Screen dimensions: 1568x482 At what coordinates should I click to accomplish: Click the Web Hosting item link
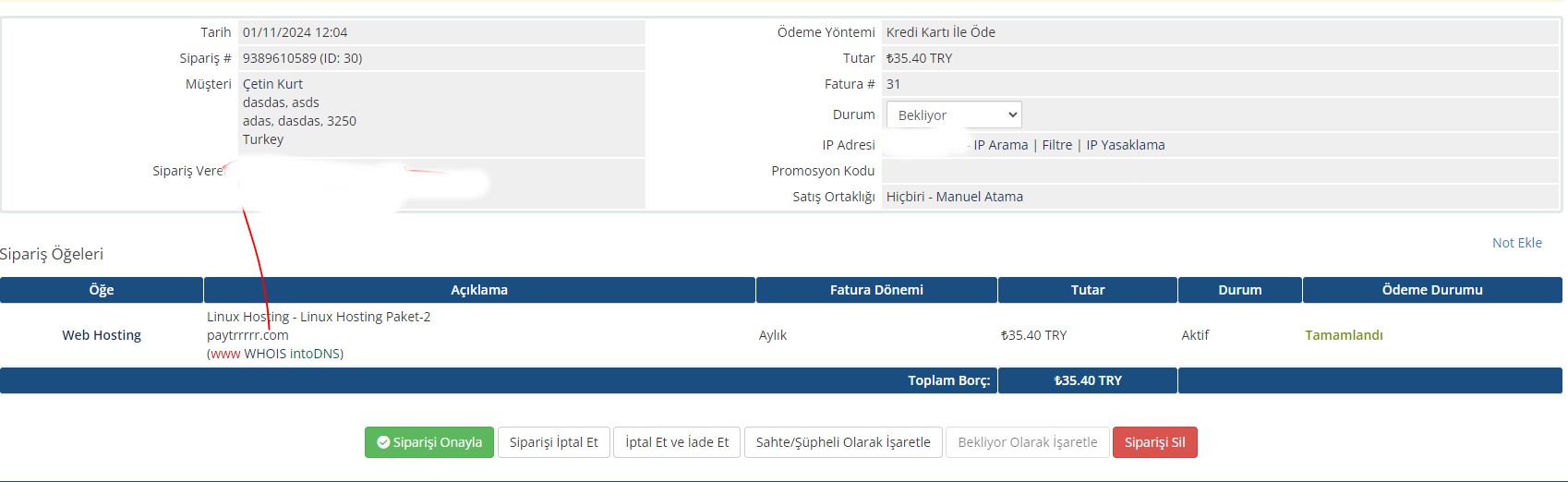click(x=102, y=335)
